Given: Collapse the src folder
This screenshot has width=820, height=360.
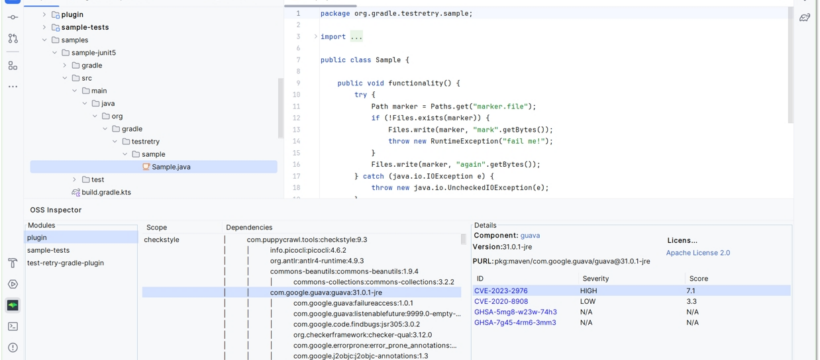Looking at the screenshot, I should click(65, 78).
